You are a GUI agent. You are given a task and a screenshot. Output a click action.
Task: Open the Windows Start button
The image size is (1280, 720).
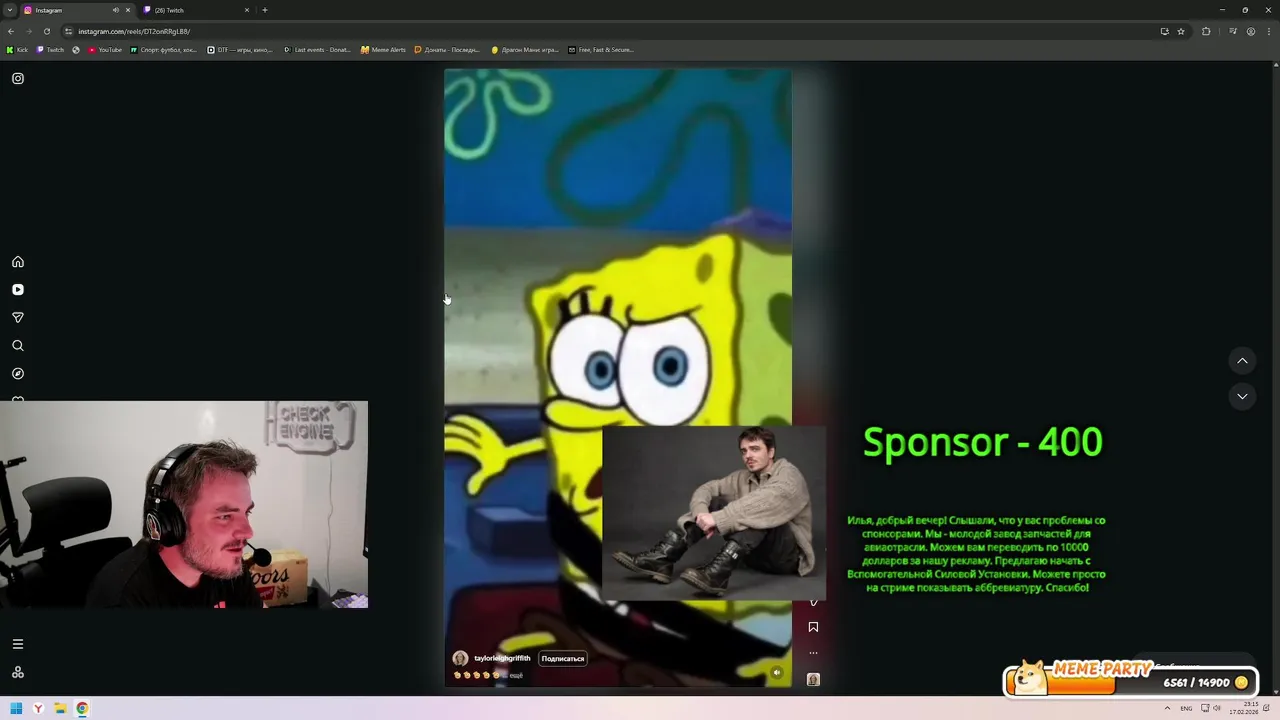(16, 709)
